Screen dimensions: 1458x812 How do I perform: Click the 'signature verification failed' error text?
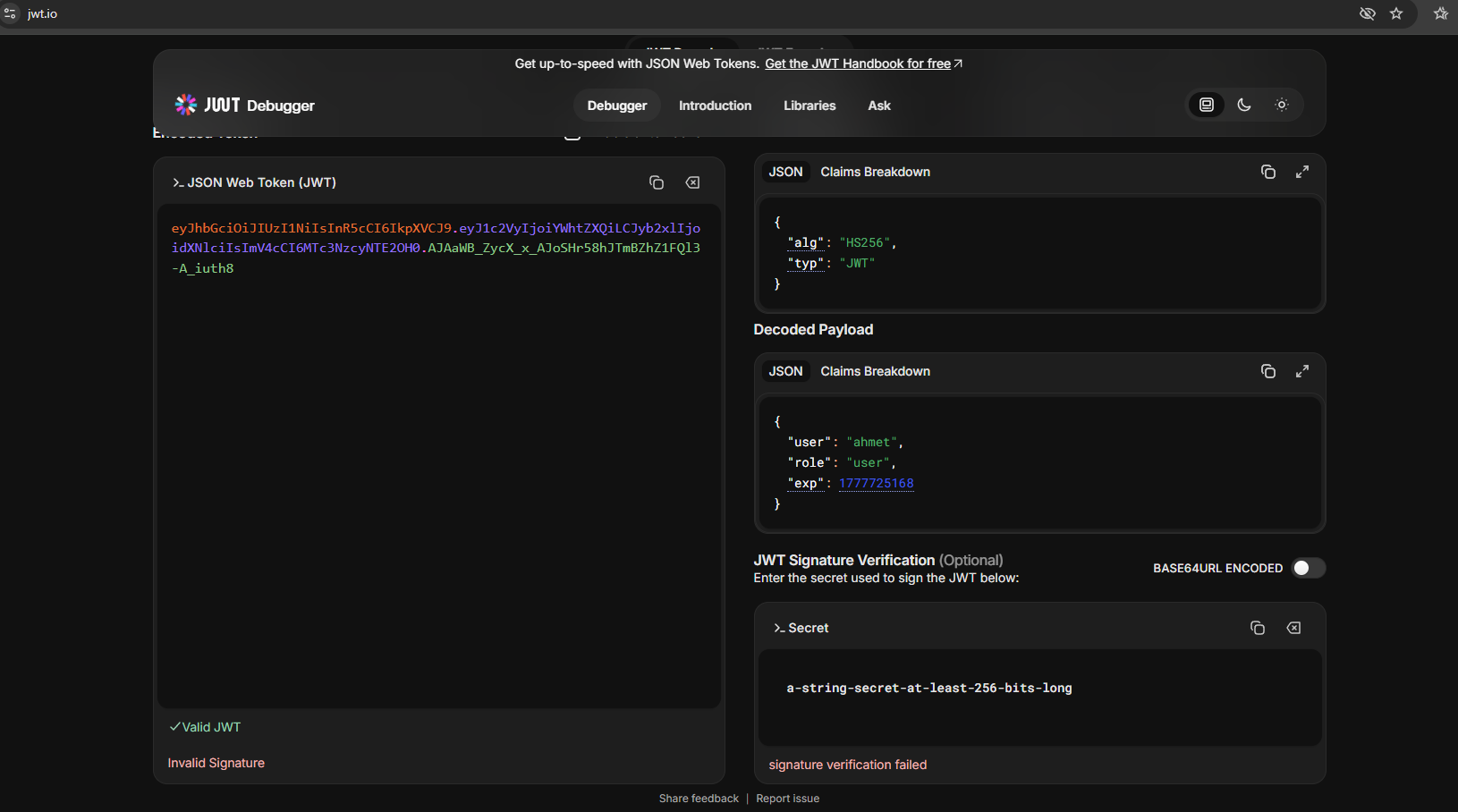coord(848,765)
